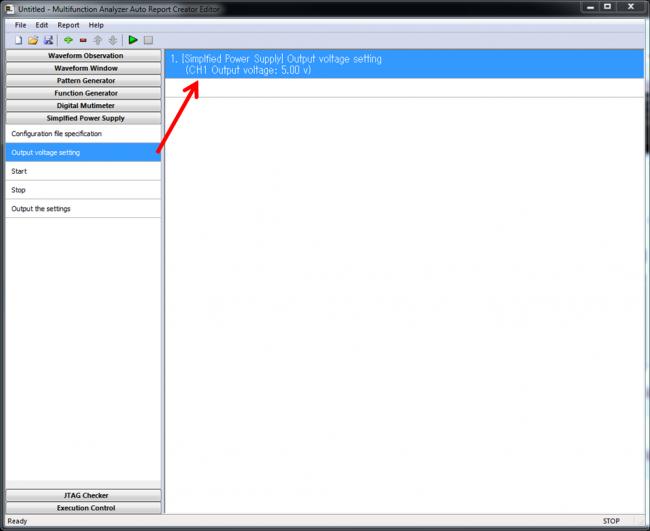The width and height of the screenshot is (650, 531).
Task: Select the Stop command item
Action: coord(83,190)
